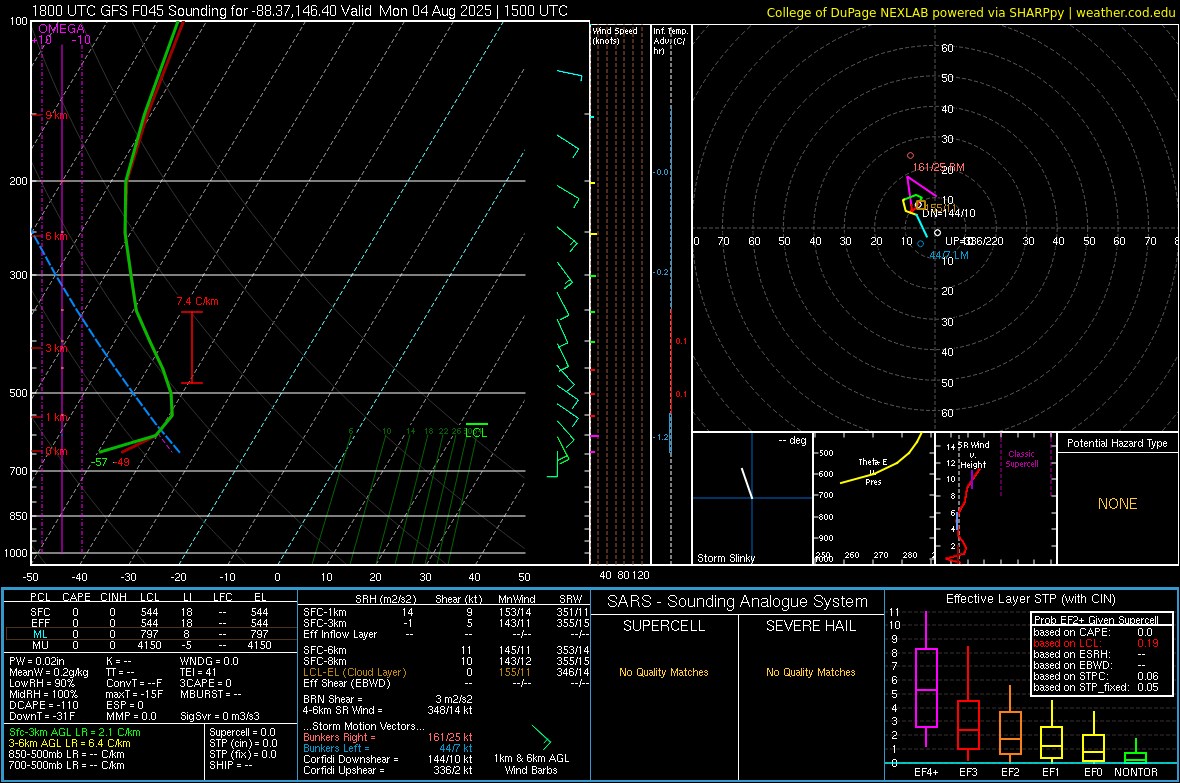This screenshot has height=783, width=1180.
Task: Click the red based on LCL probability line
Action: click(x=1096, y=643)
